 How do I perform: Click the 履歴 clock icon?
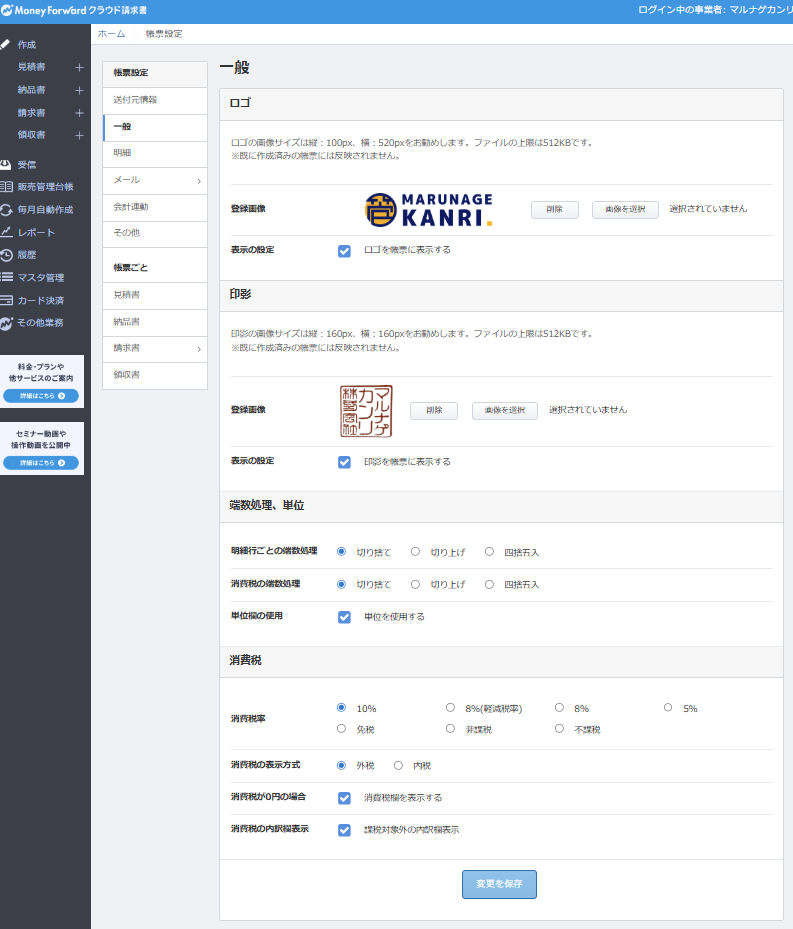tap(7, 255)
